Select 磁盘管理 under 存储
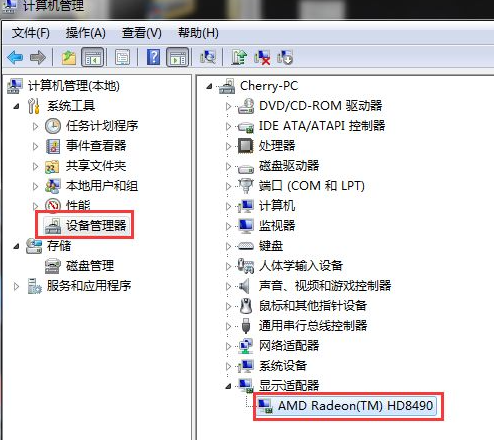 click(x=80, y=266)
